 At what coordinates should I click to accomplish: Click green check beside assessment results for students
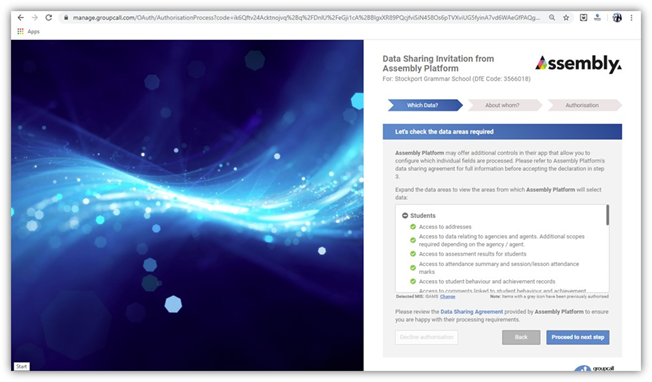click(413, 254)
